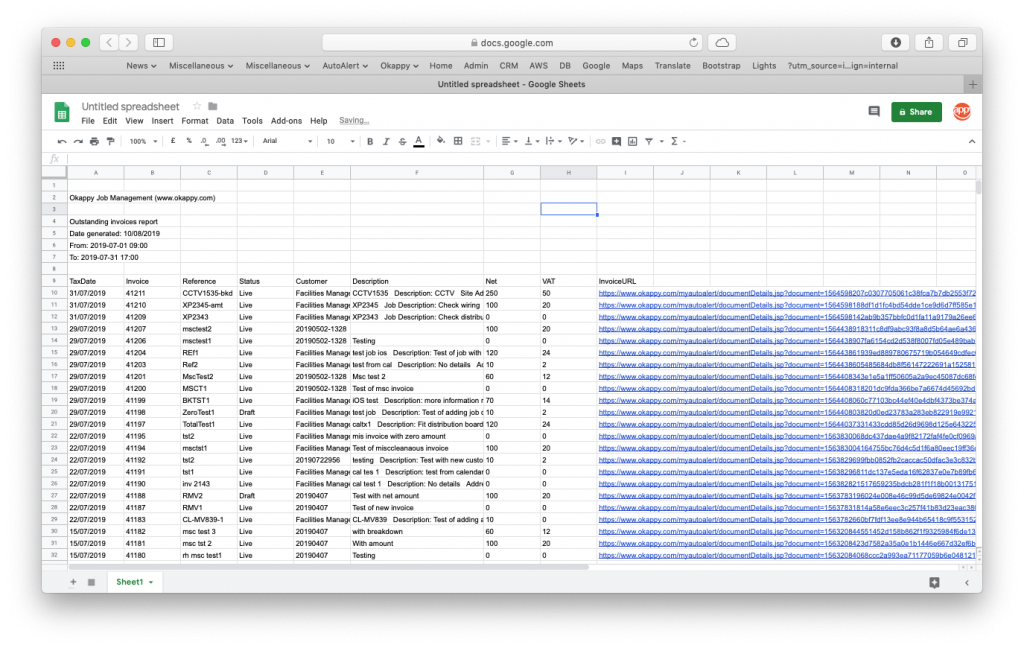Open the 123 number formats dropdown
Image resolution: width=1024 pixels, height=648 pixels.
[240, 141]
